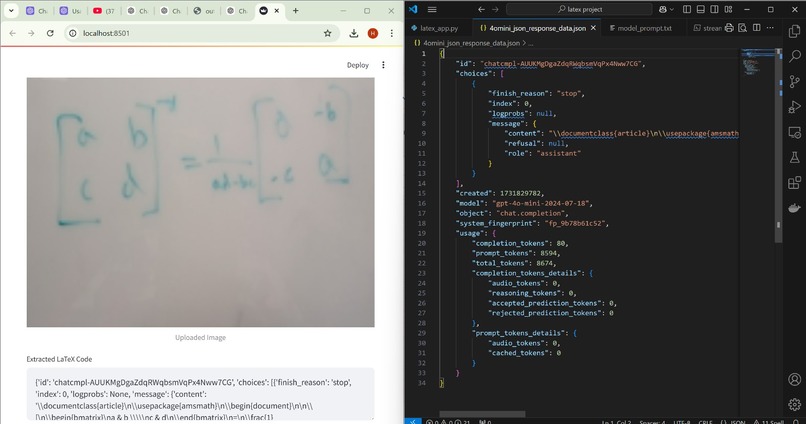Bookmark this page with the star icon
This screenshot has height=424, width=806.
click(327, 33)
